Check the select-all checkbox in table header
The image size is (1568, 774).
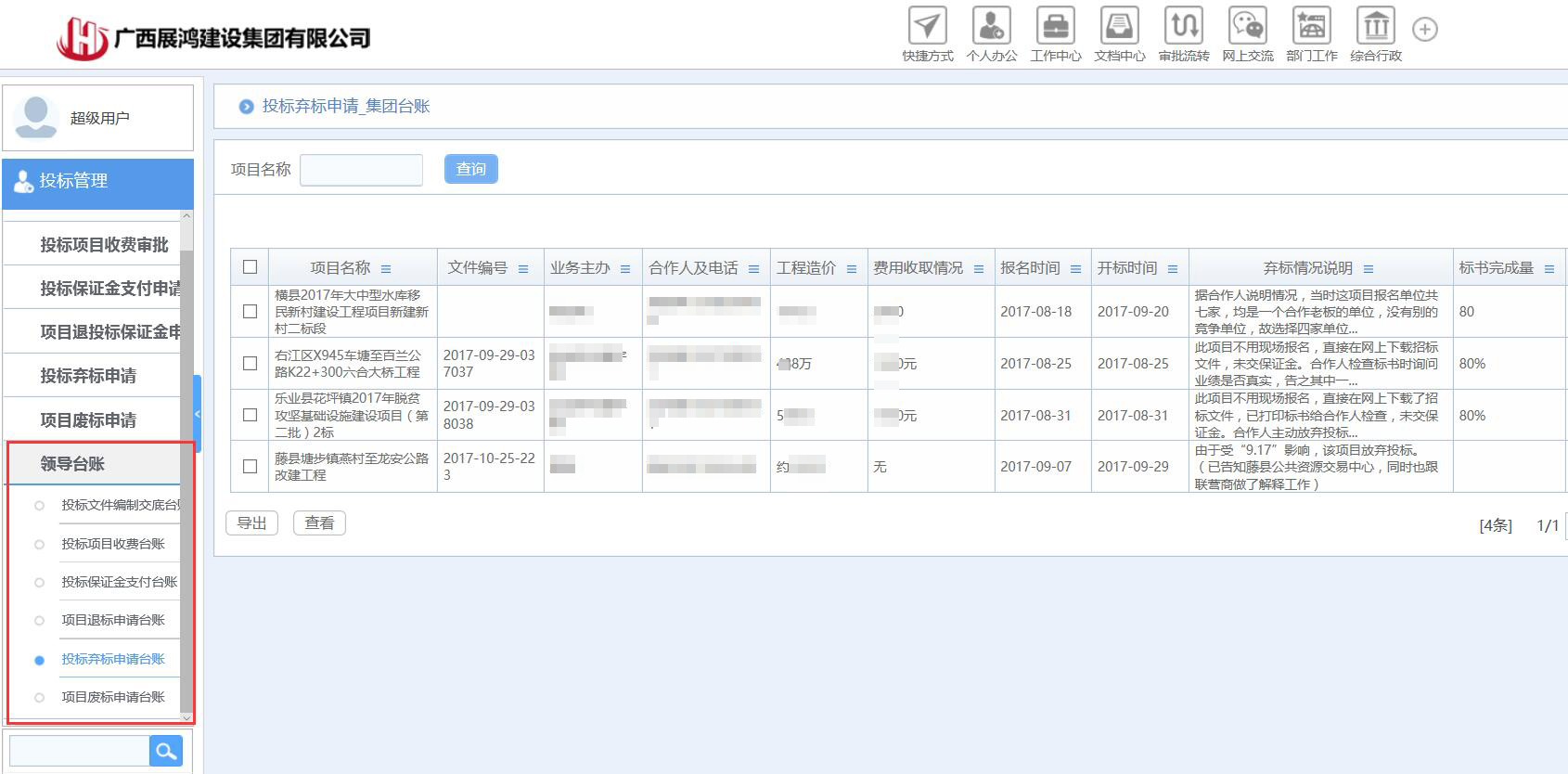(x=250, y=267)
